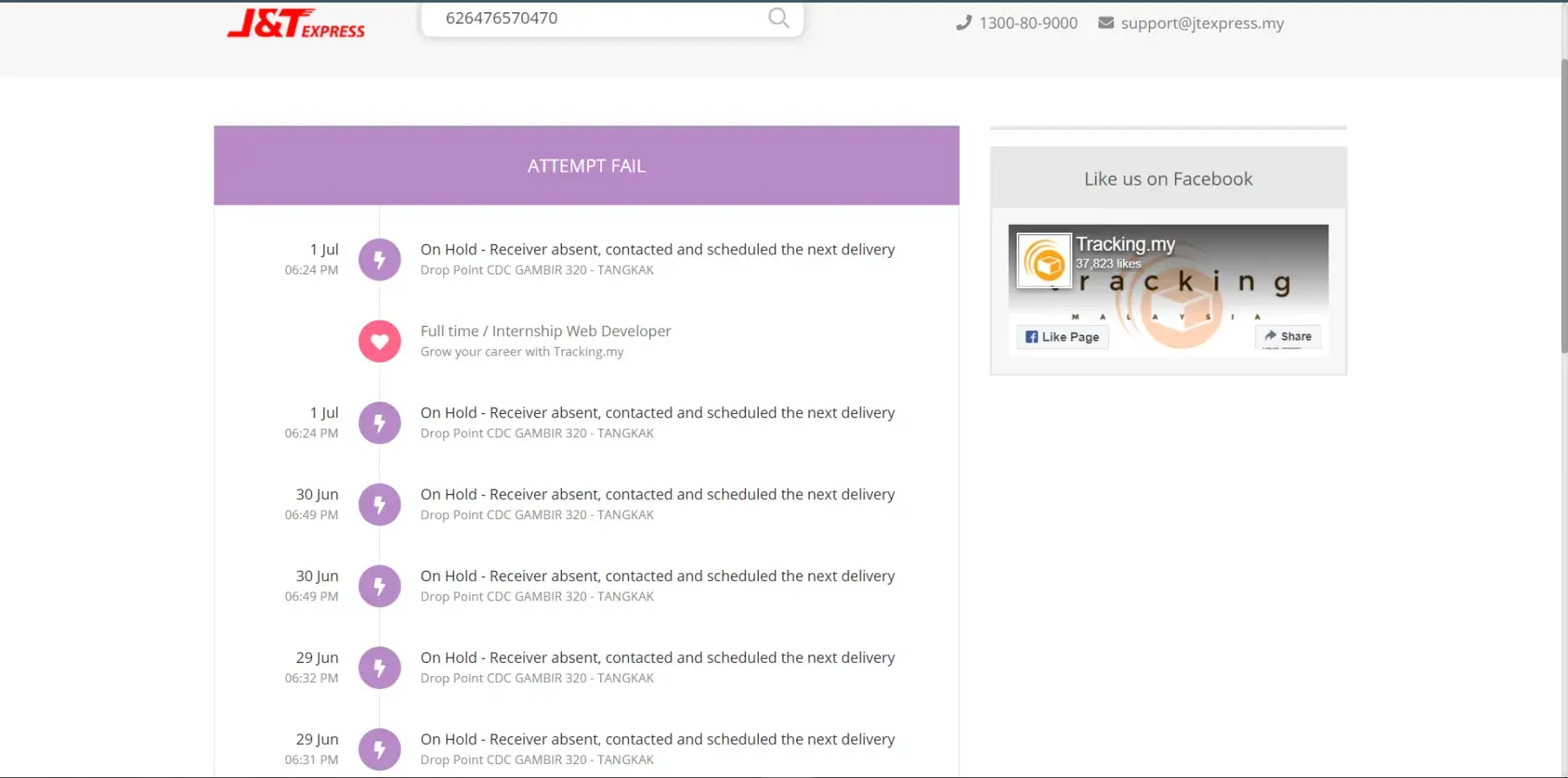Select the 29 Jun 06:32 PM status text
1568x778 pixels.
coord(657,658)
